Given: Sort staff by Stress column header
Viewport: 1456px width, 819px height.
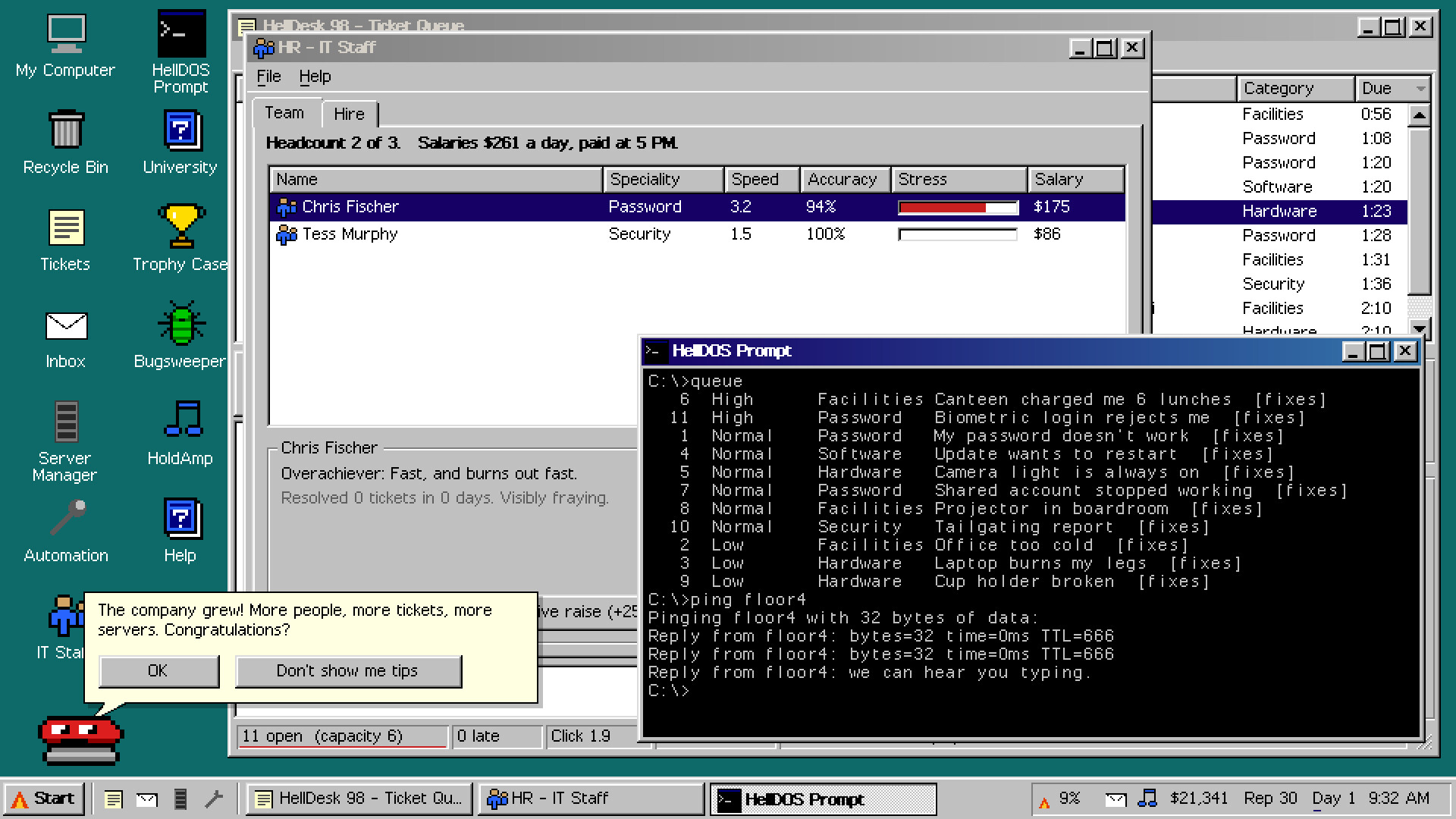Looking at the screenshot, I should tap(959, 180).
